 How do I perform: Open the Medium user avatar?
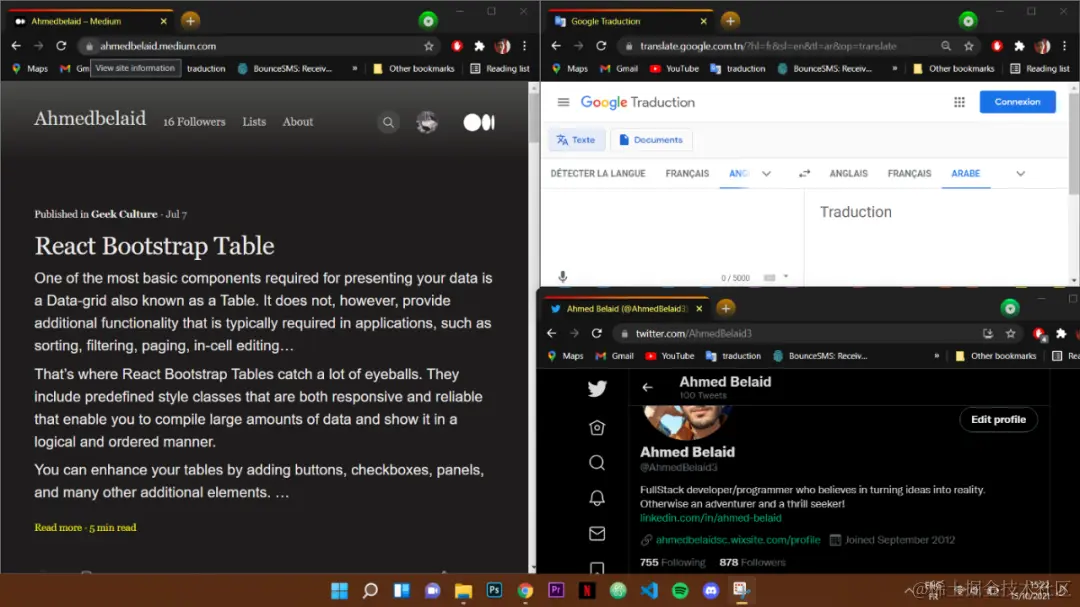tap(427, 123)
